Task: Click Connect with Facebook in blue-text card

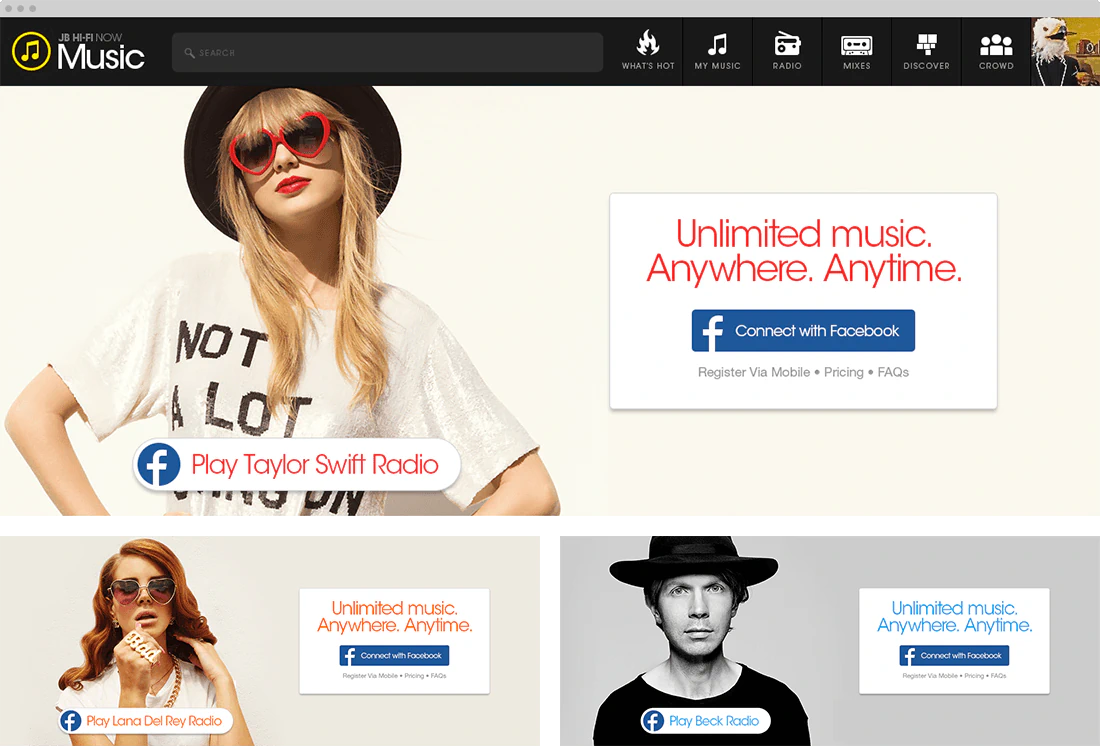Action: click(954, 655)
